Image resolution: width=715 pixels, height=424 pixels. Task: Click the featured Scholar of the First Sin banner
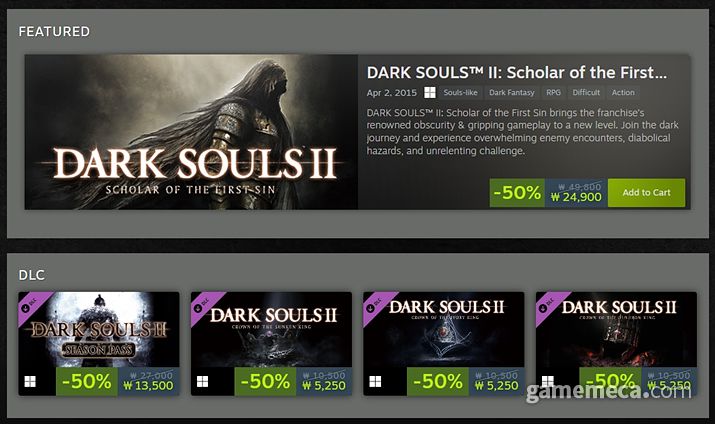click(191, 131)
